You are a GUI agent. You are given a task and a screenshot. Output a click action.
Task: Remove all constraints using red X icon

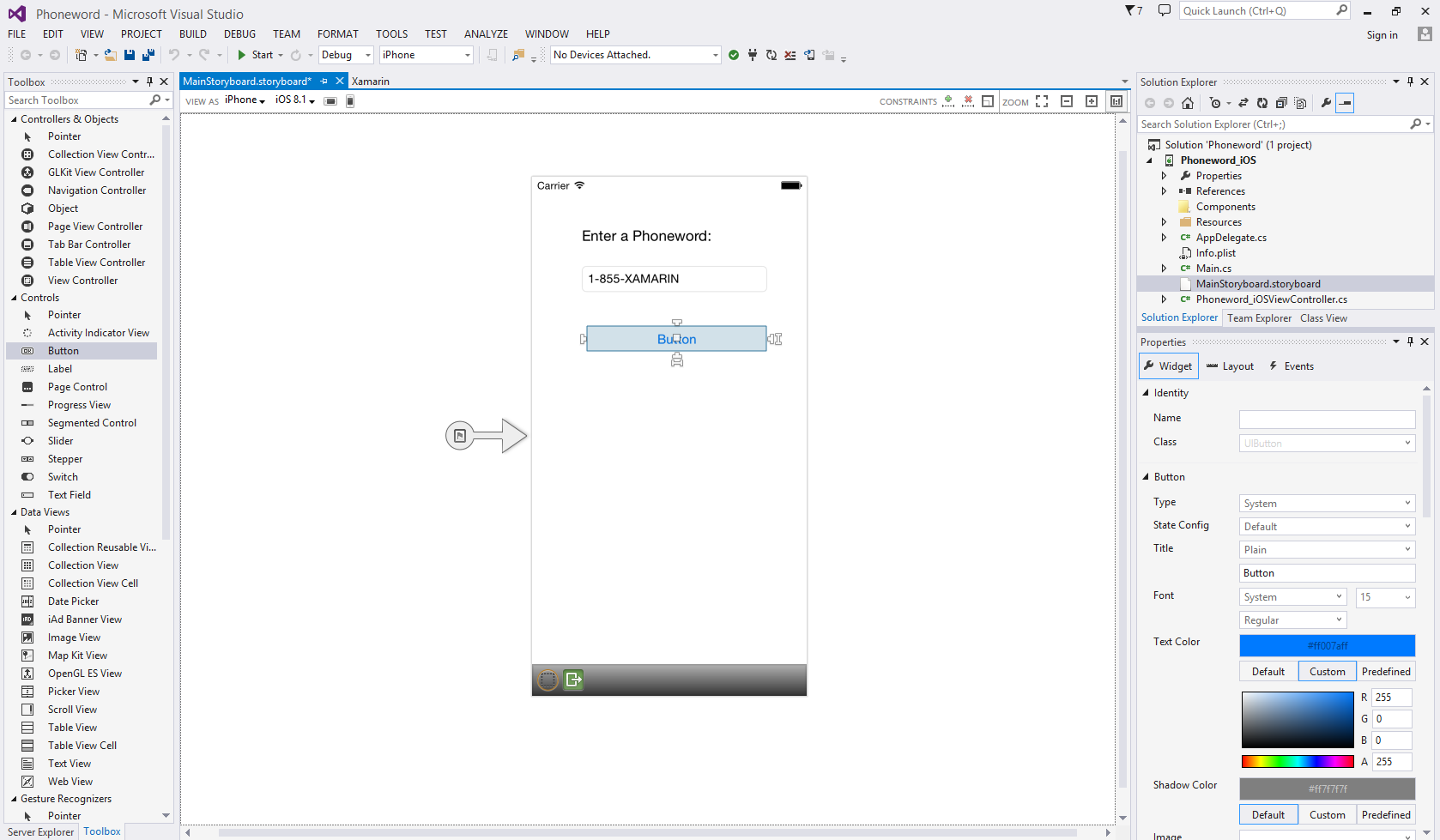tap(968, 101)
